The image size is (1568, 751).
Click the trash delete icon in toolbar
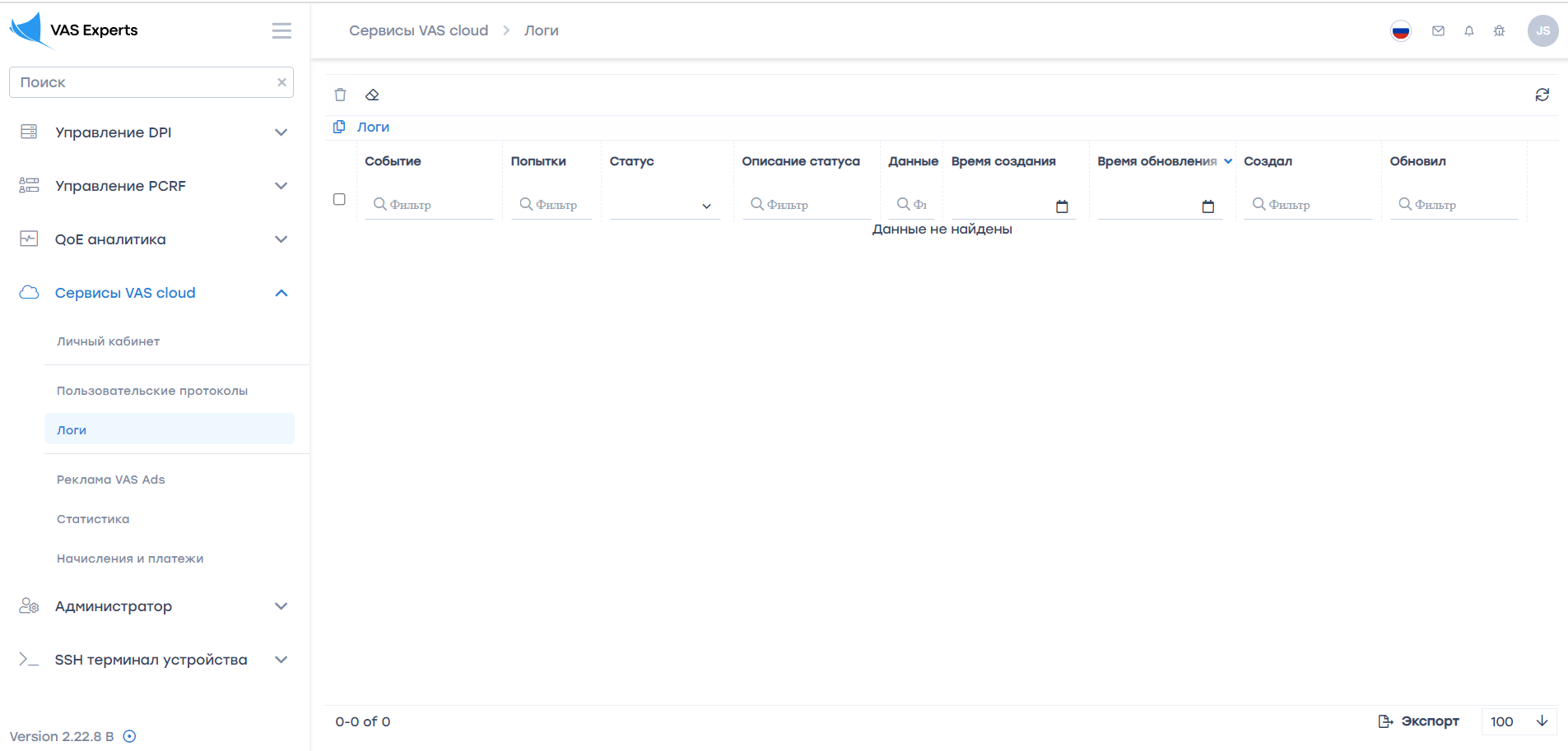[x=340, y=95]
